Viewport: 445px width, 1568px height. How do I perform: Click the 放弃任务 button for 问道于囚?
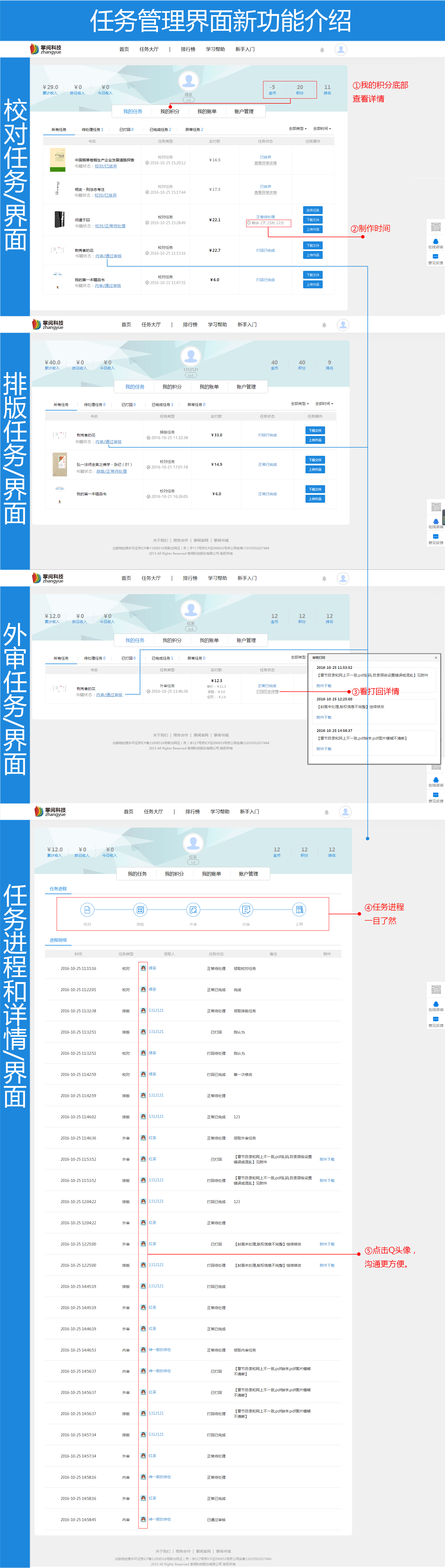312,210
